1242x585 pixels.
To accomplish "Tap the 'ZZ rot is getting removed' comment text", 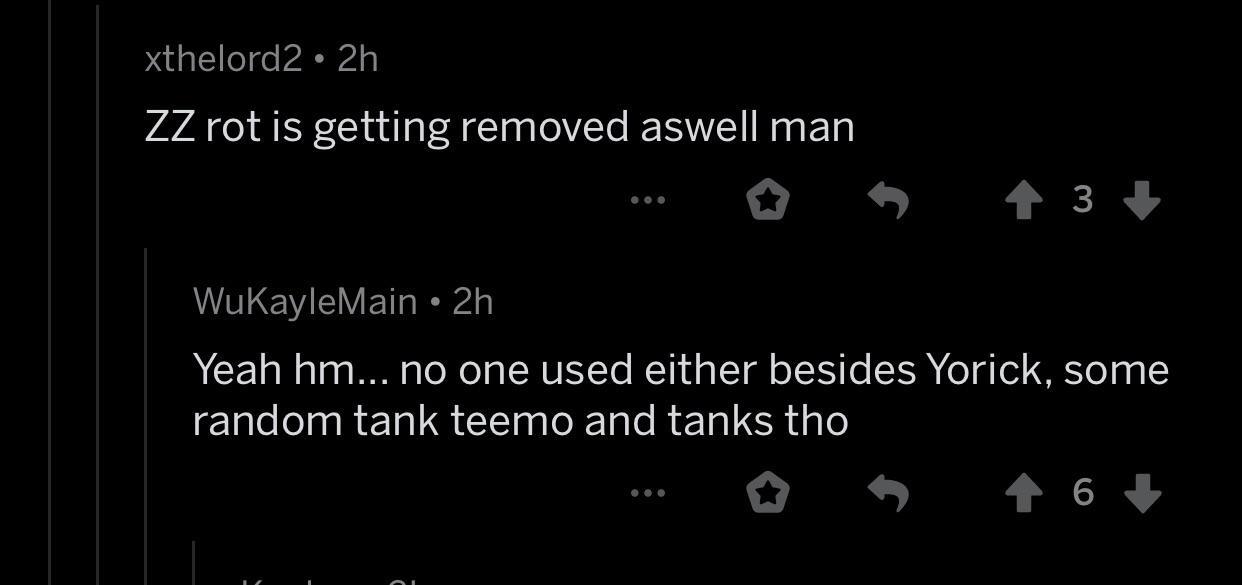I will click(x=500, y=128).
